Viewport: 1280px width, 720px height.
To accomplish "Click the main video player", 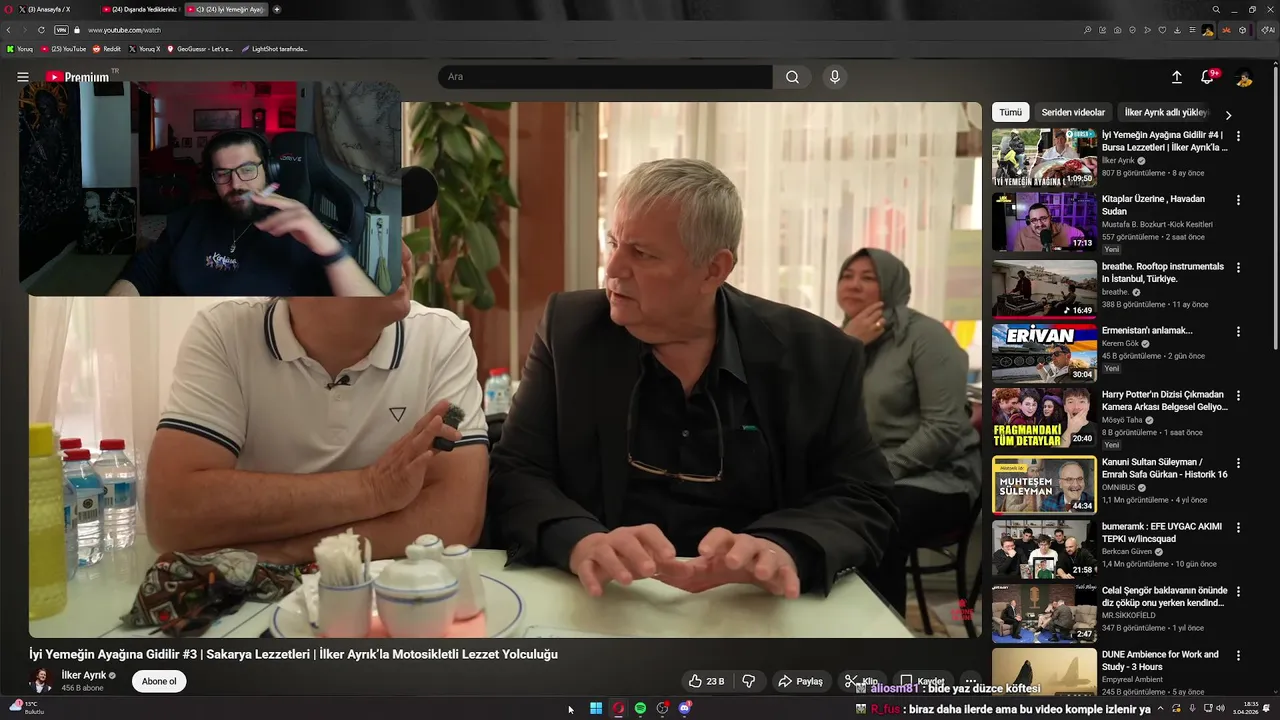I will 505,370.
